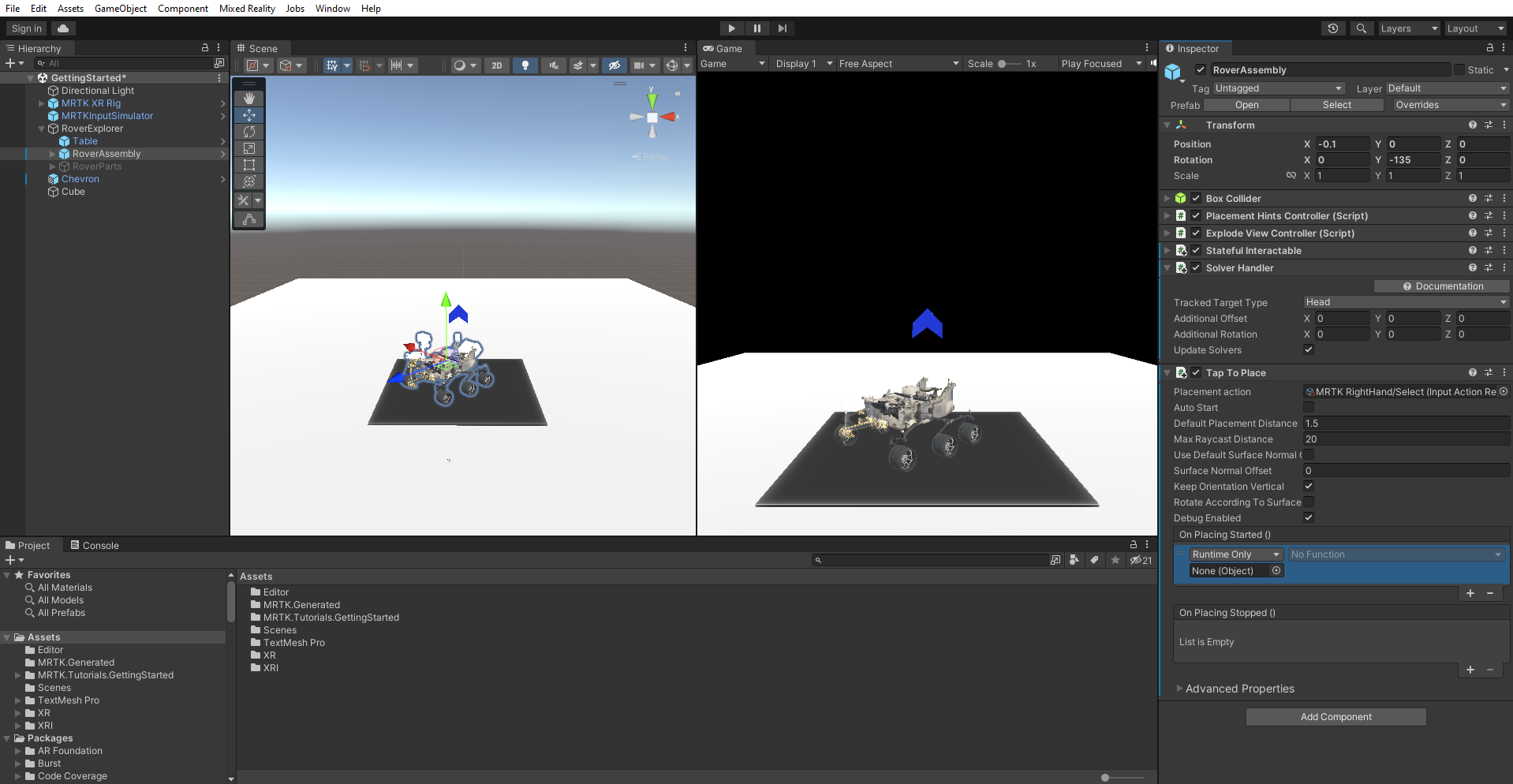This screenshot has width=1513, height=784.
Task: Open the Mixed Reality menu
Action: [247, 9]
